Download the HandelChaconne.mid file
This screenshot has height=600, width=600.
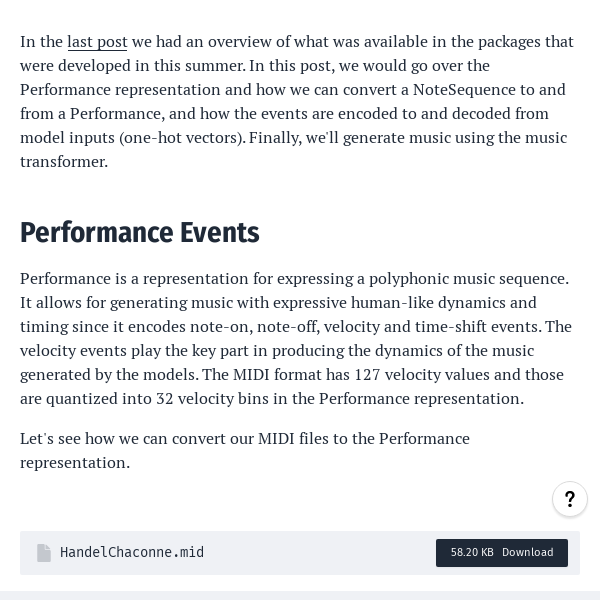[502, 553]
